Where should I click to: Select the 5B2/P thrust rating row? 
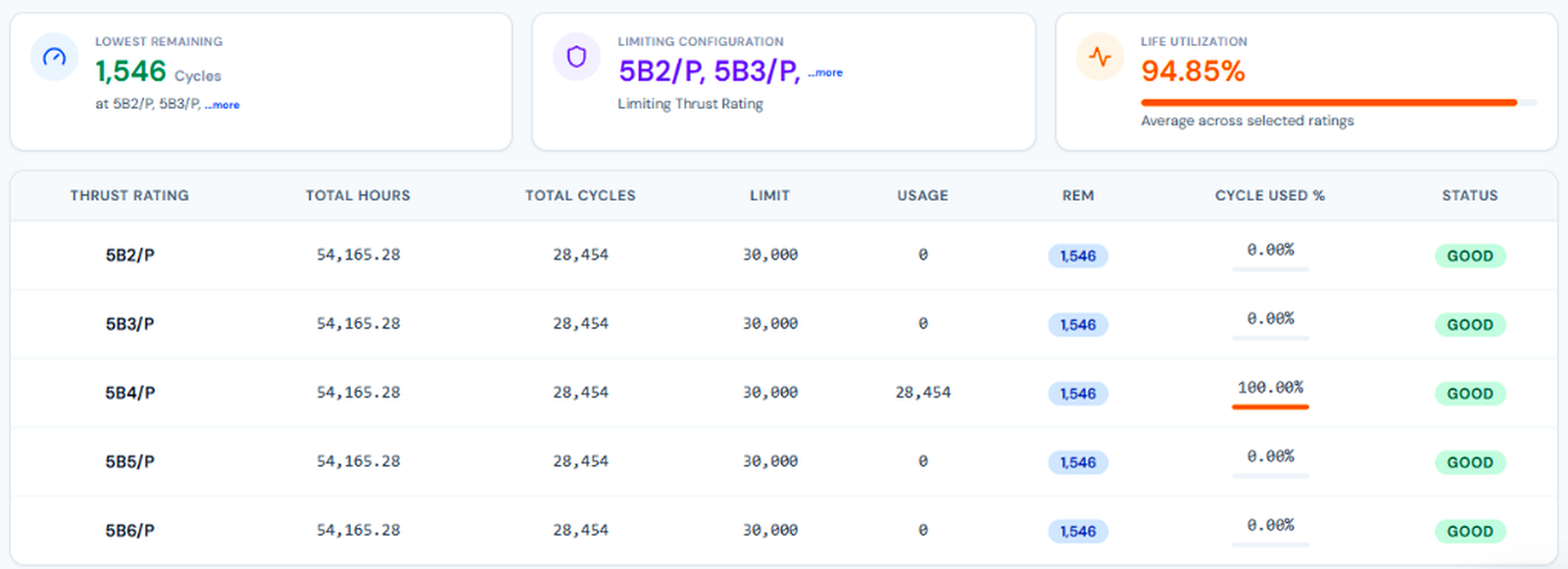(784, 255)
